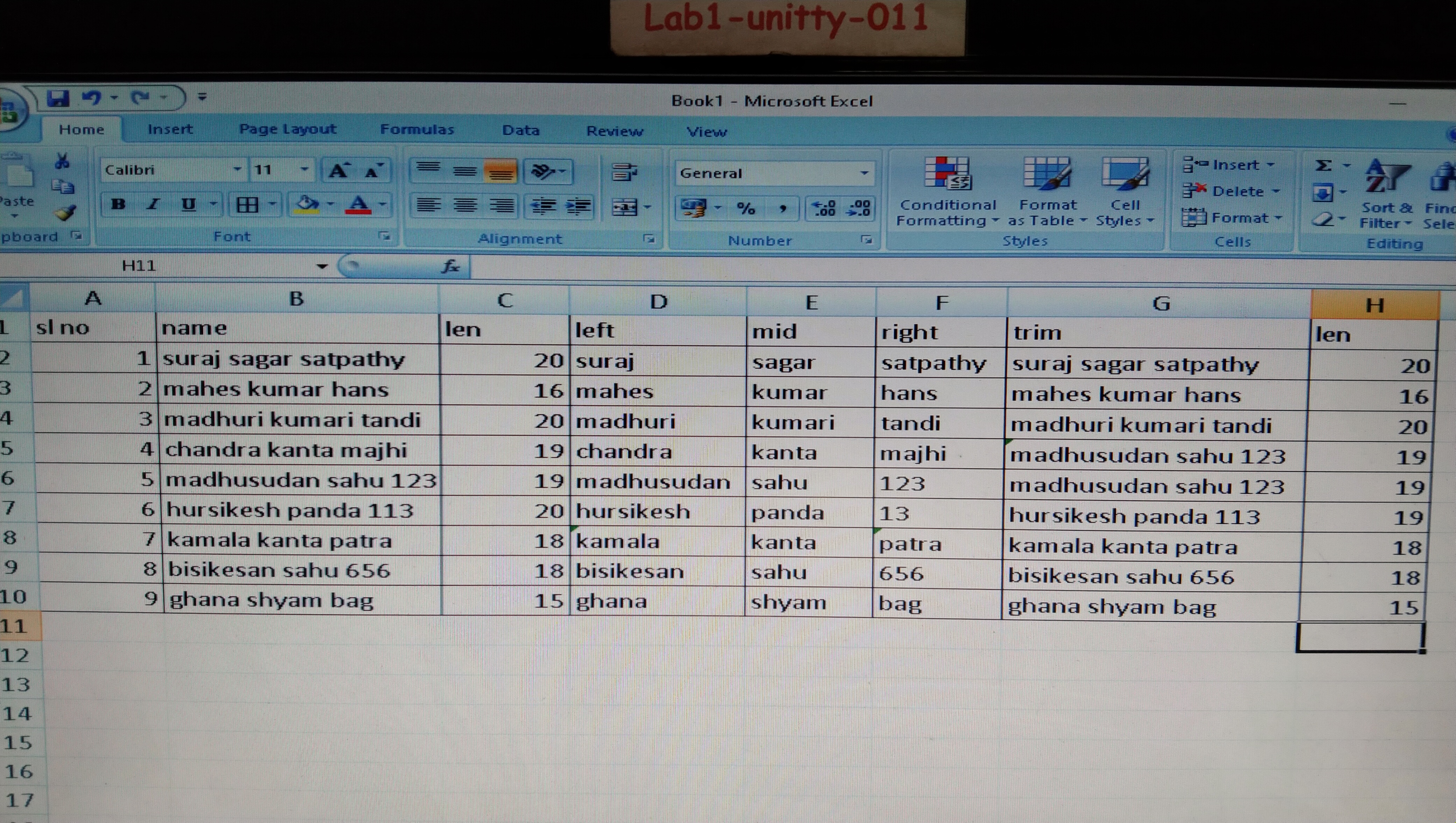
Task: Click the Cut scissors icon
Action: [x=62, y=161]
